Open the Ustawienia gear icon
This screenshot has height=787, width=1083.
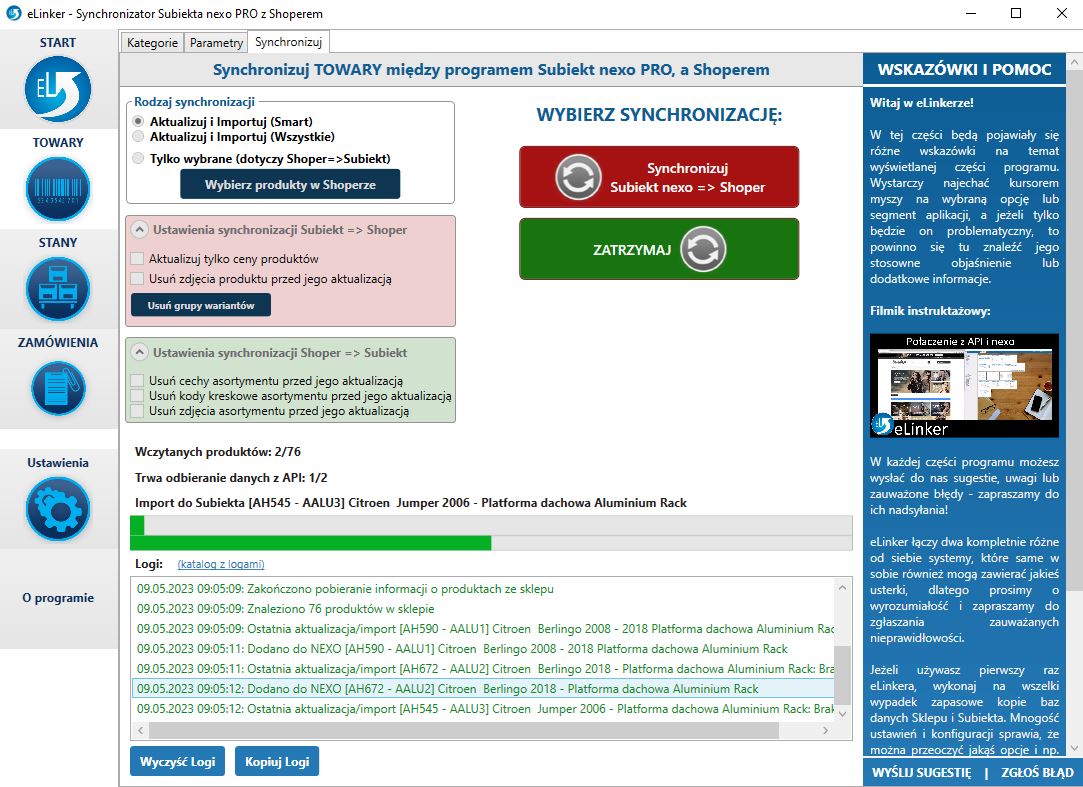pyautogui.click(x=58, y=509)
